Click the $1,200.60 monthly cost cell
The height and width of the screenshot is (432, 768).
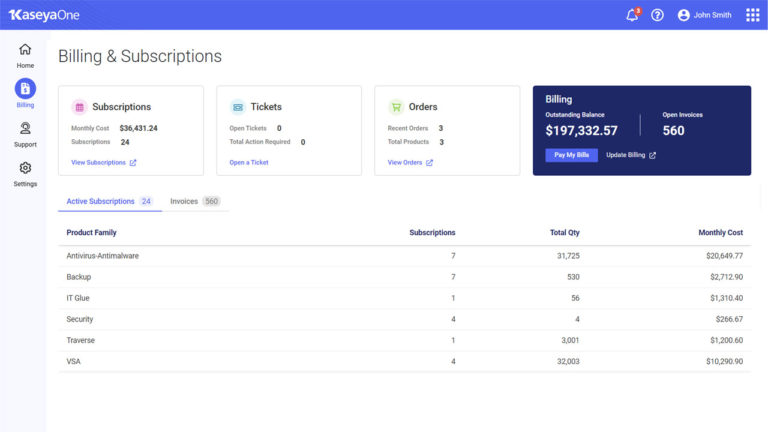pos(726,340)
